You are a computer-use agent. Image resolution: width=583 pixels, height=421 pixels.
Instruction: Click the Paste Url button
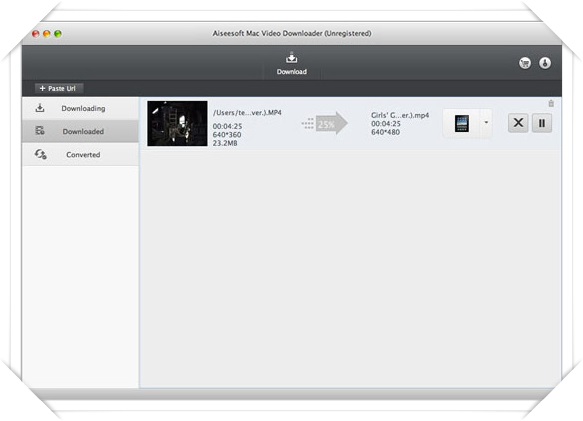[x=58, y=89]
